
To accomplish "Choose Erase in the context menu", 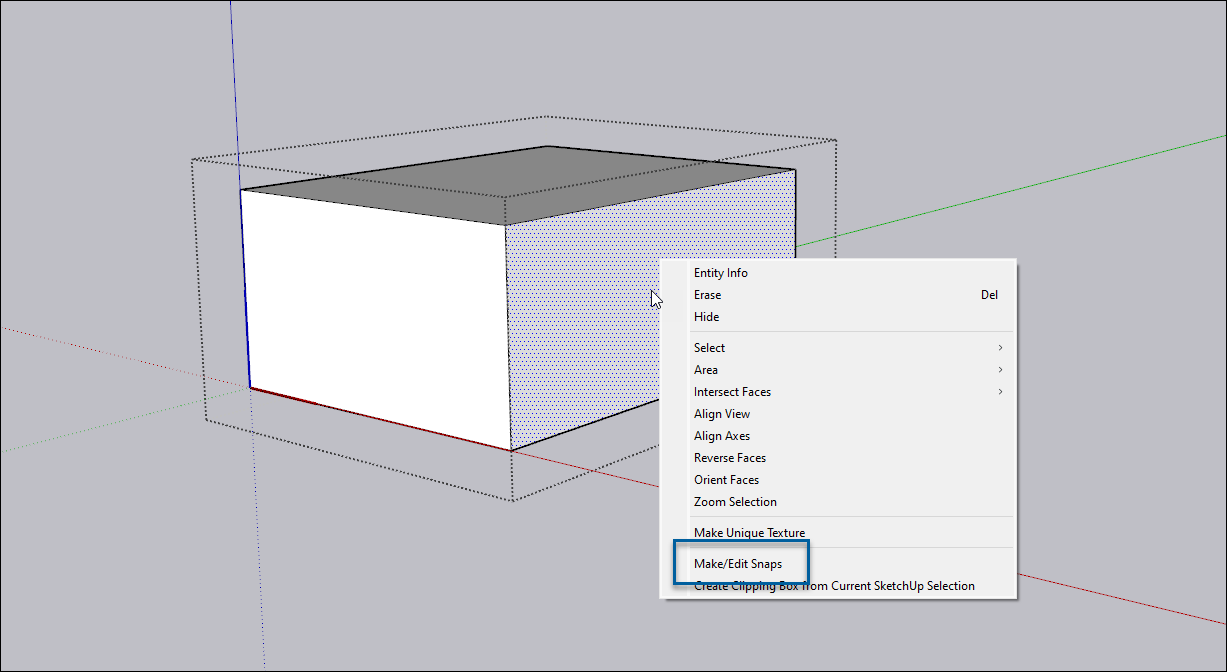I will click(838, 295).
